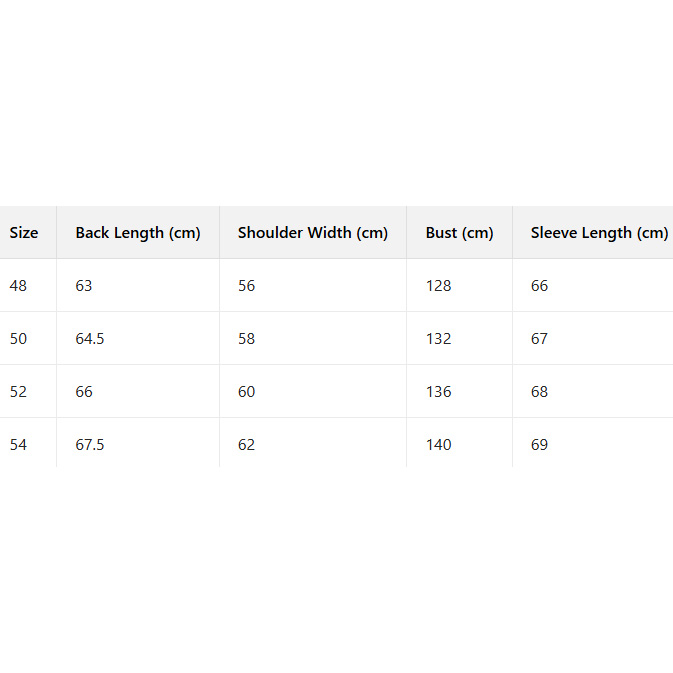Click shoulder width value 62
The width and height of the screenshot is (673, 673).
247,445
